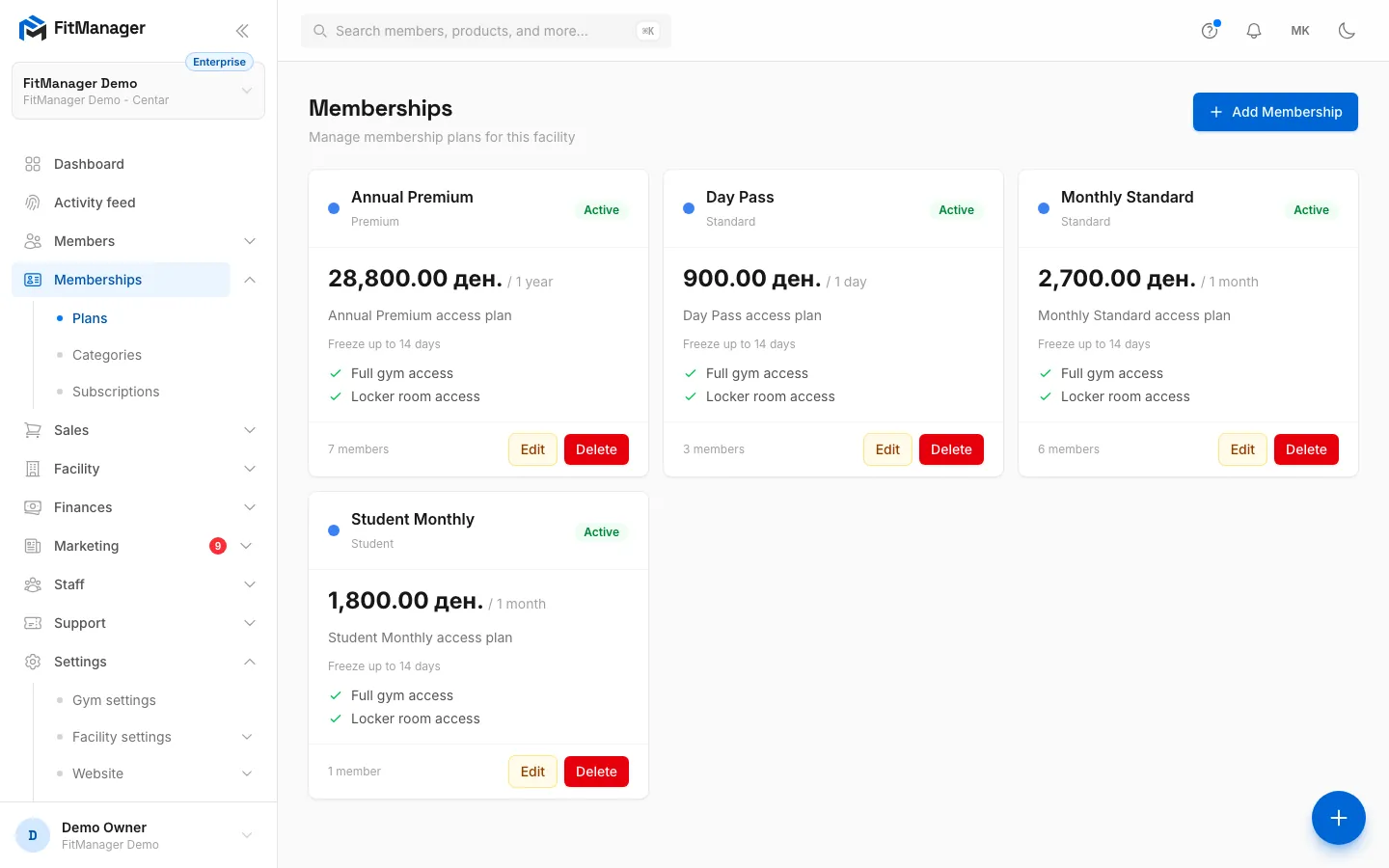Open the MK user menu
The width and height of the screenshot is (1389, 868).
[1300, 31]
